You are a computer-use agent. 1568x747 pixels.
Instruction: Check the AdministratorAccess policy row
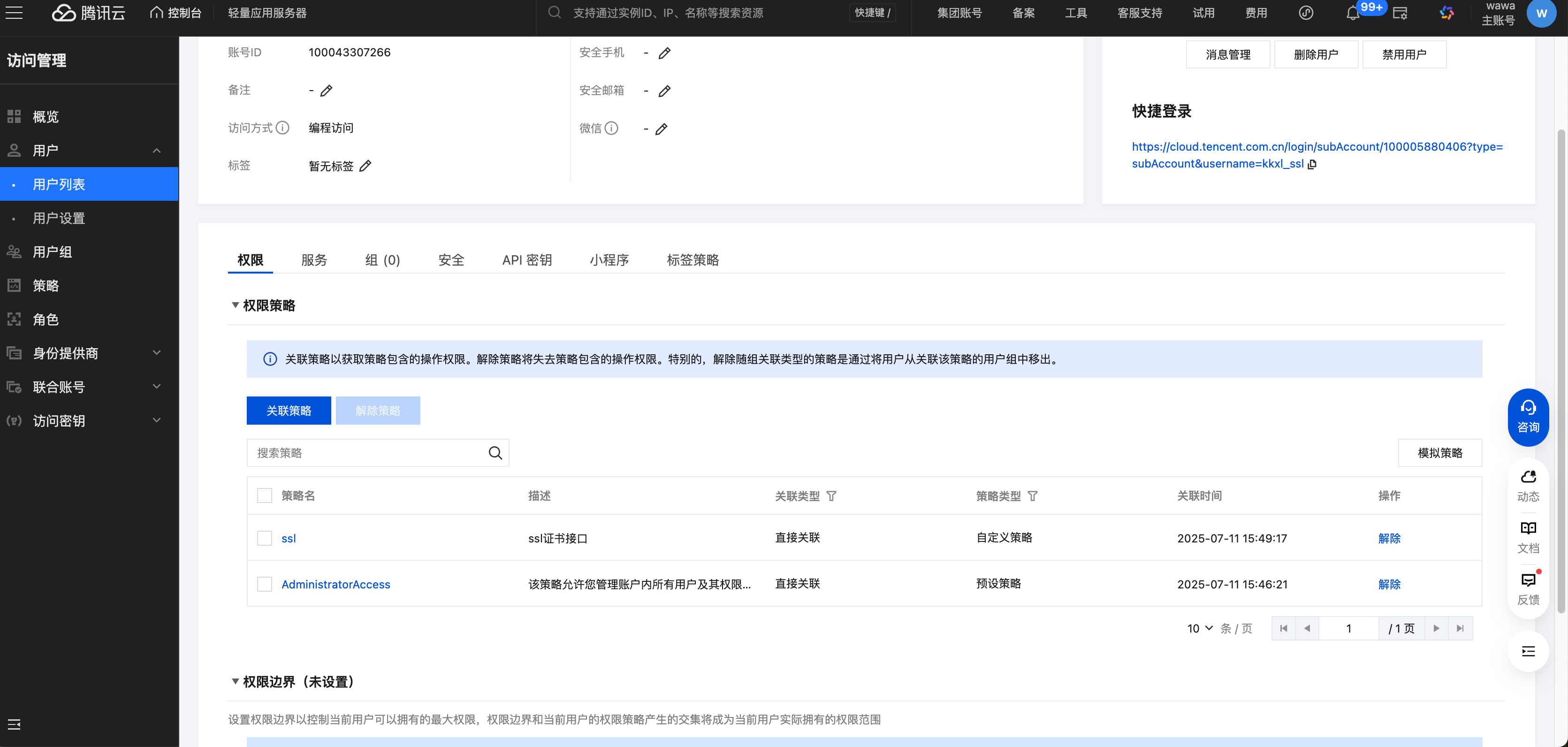264,584
